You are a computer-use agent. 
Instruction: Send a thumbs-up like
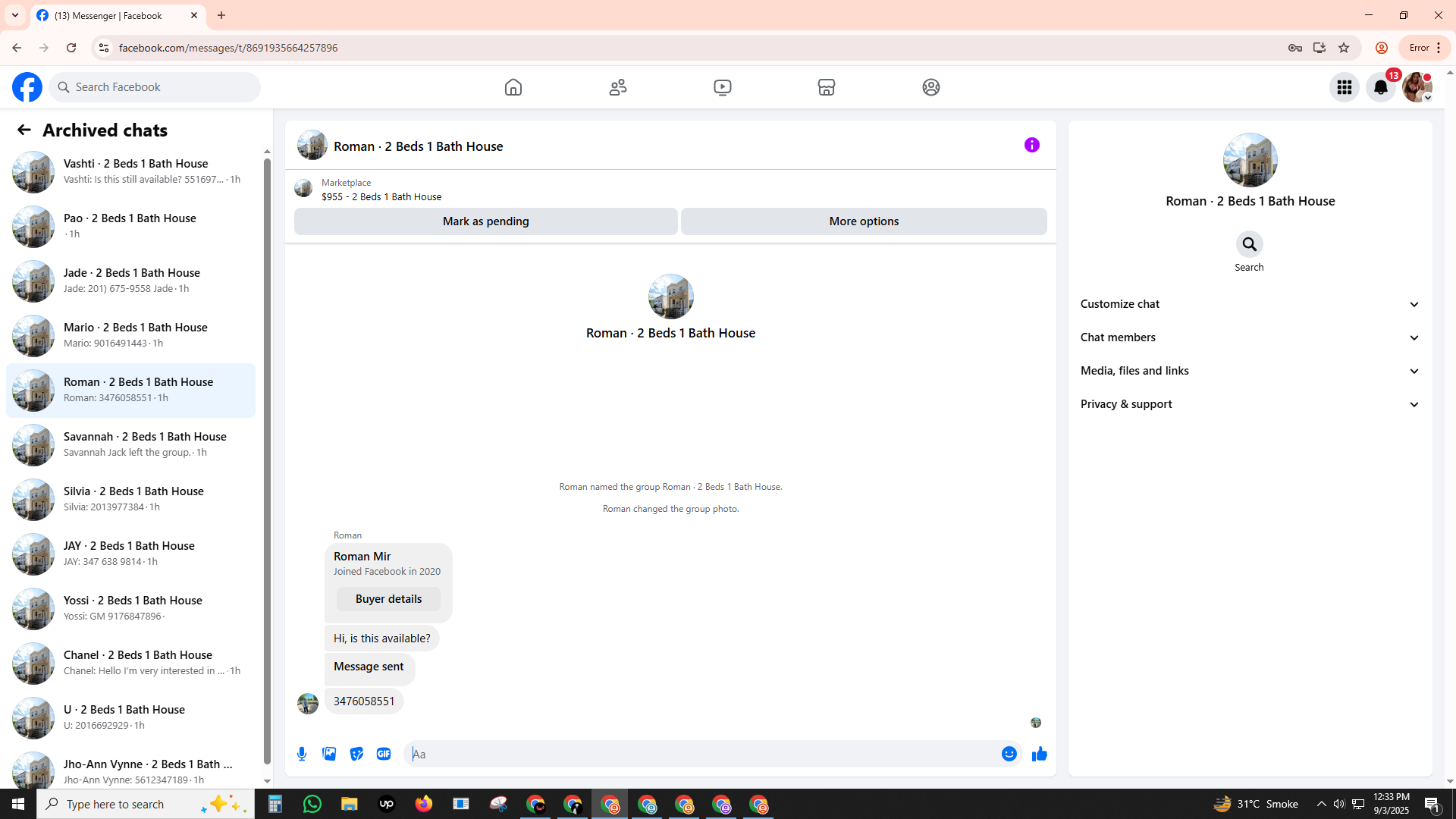pyautogui.click(x=1040, y=754)
